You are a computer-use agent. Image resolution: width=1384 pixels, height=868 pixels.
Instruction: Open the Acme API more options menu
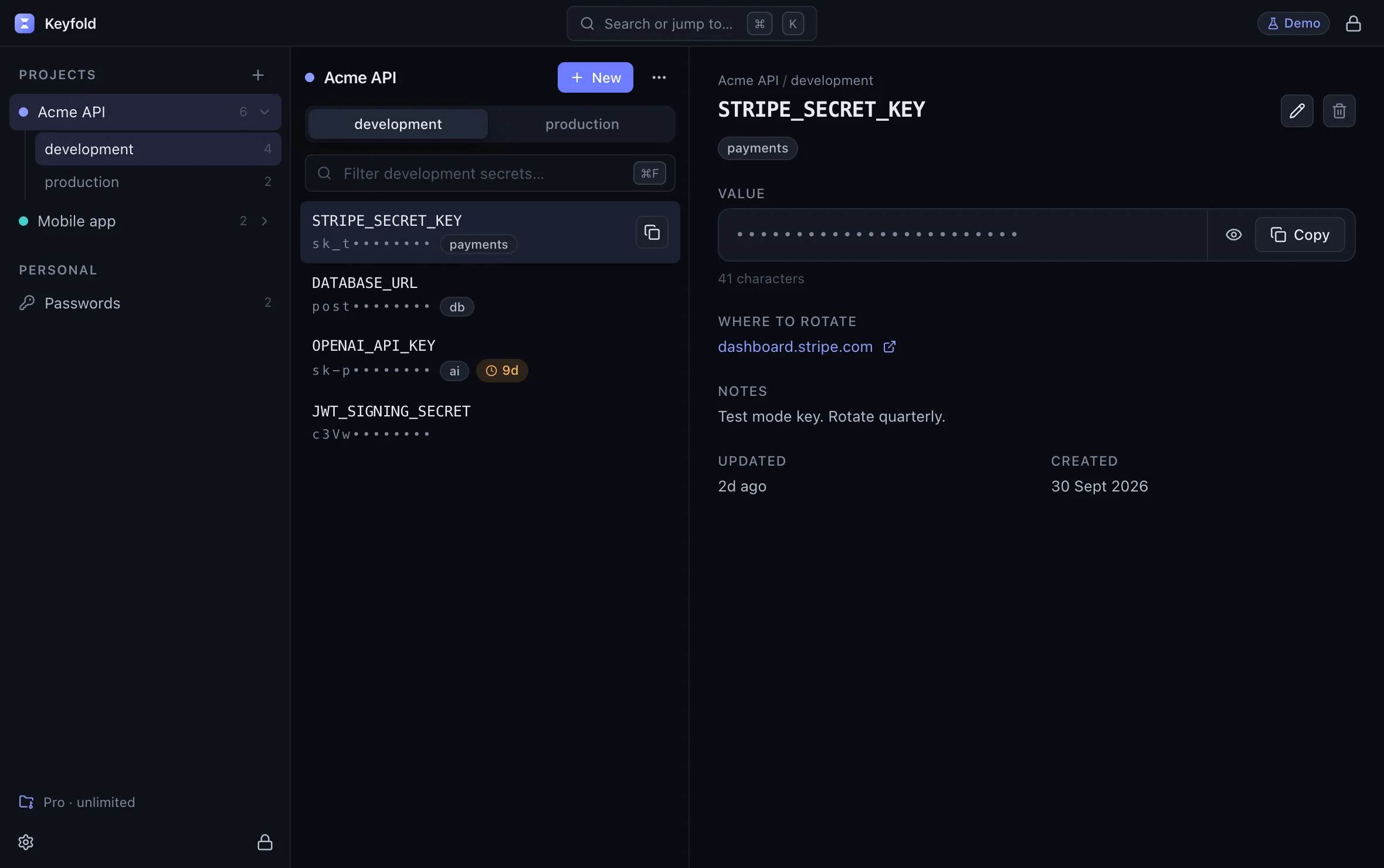[x=659, y=77]
